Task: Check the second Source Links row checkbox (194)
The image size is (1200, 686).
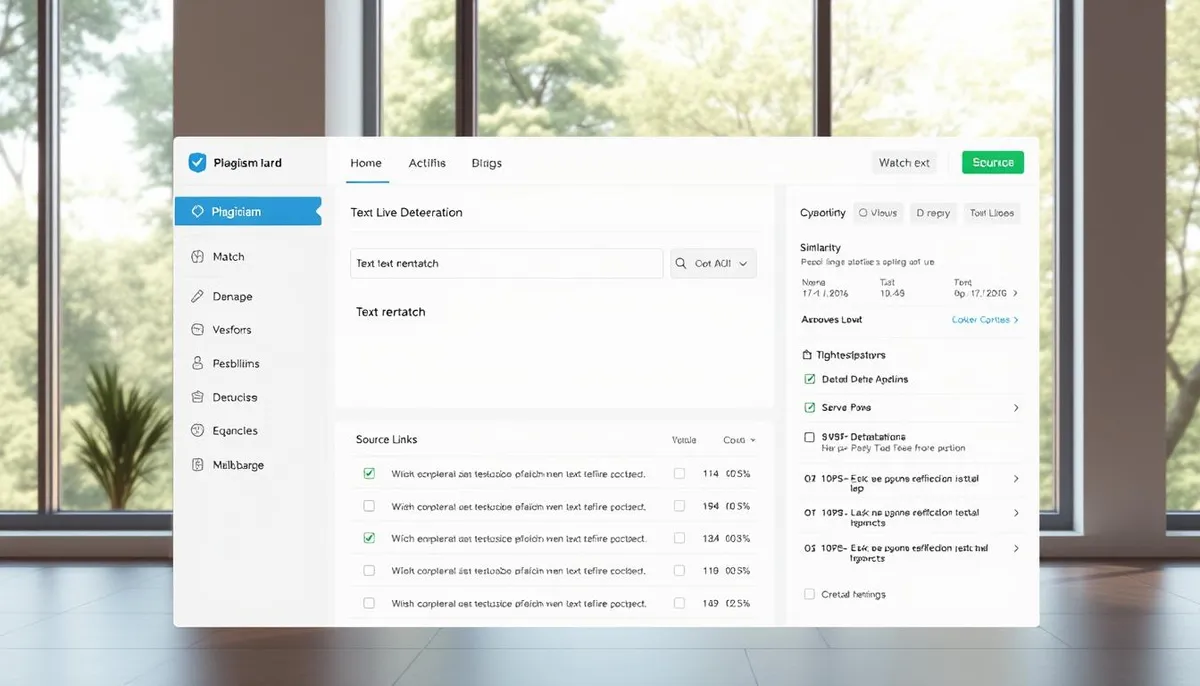Action: point(369,506)
